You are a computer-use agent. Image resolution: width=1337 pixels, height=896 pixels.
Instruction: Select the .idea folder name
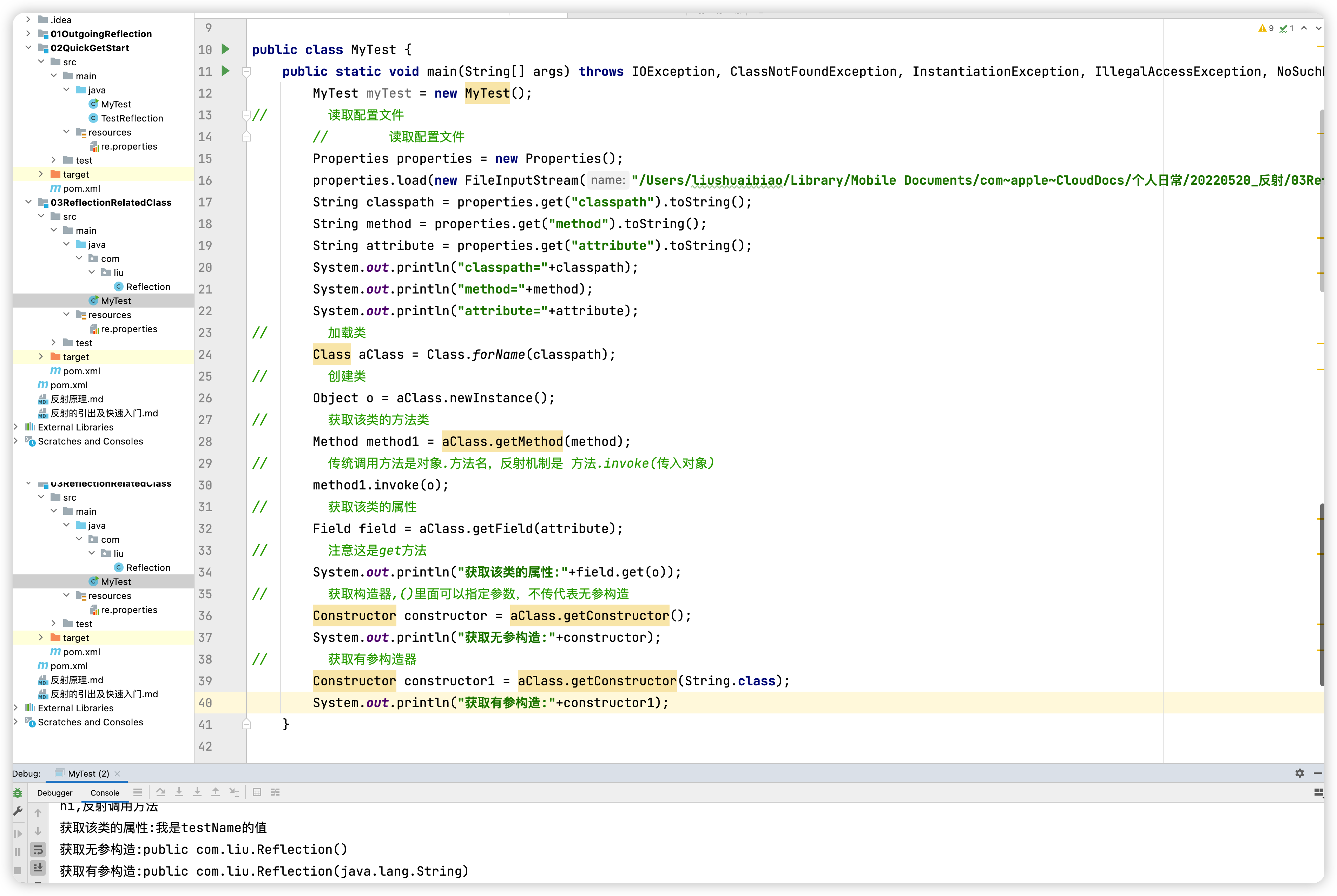61,20
